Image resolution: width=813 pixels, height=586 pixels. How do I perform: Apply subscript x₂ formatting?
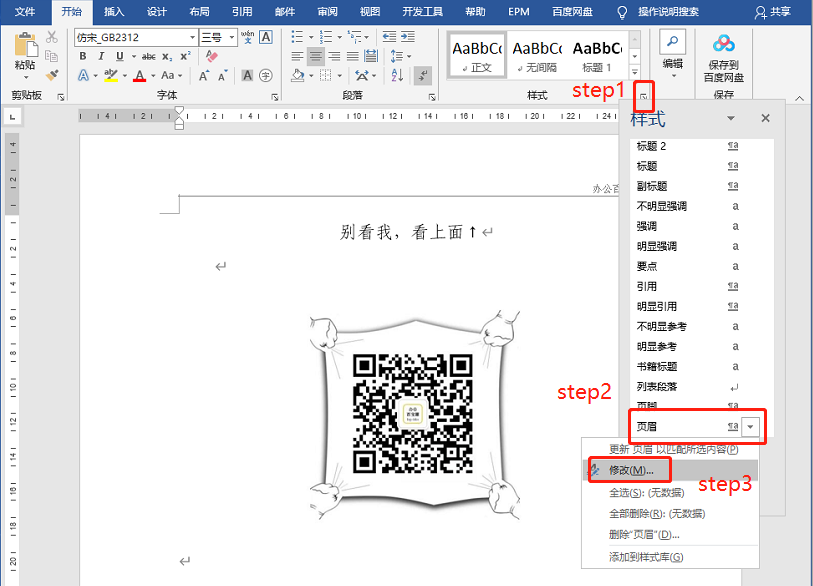[167, 57]
